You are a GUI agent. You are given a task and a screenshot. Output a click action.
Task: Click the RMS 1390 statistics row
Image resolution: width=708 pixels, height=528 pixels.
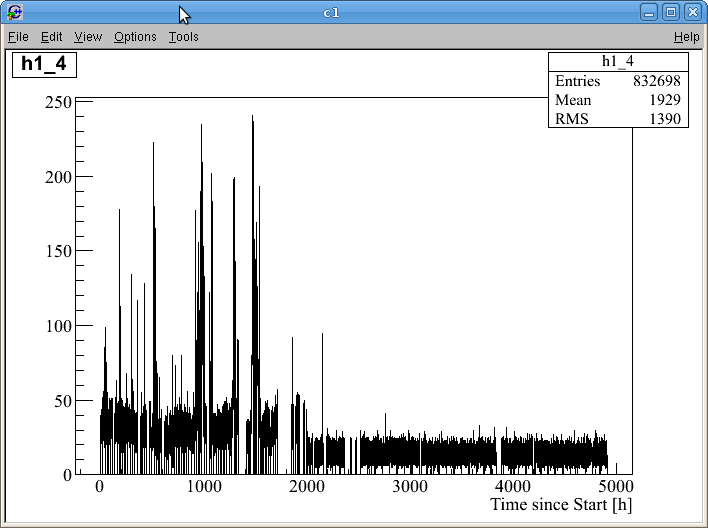(x=618, y=118)
